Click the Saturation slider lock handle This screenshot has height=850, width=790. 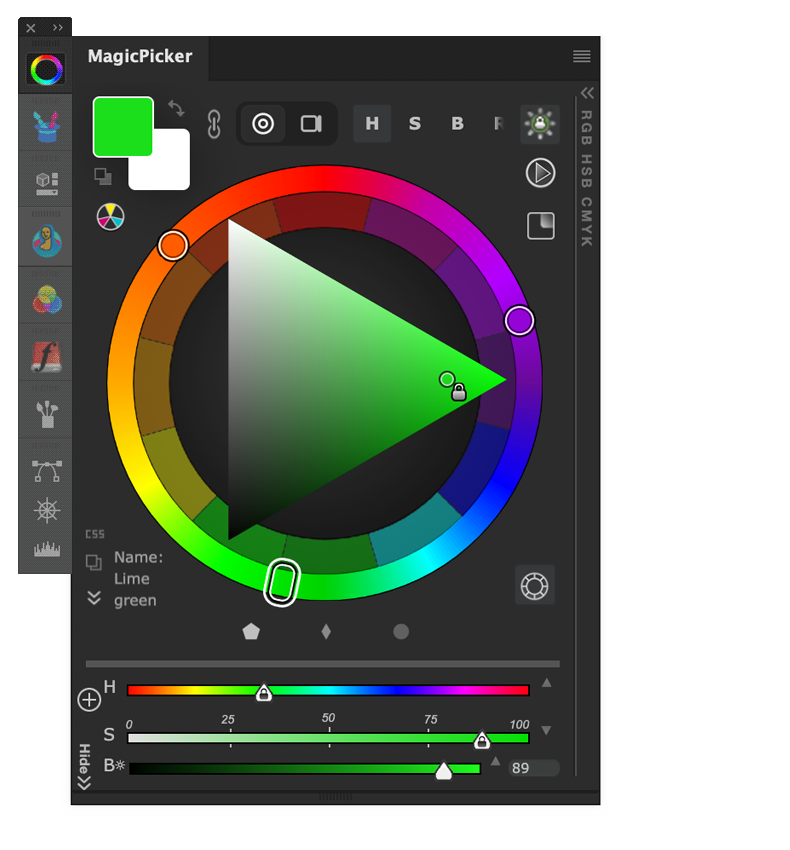(x=481, y=740)
